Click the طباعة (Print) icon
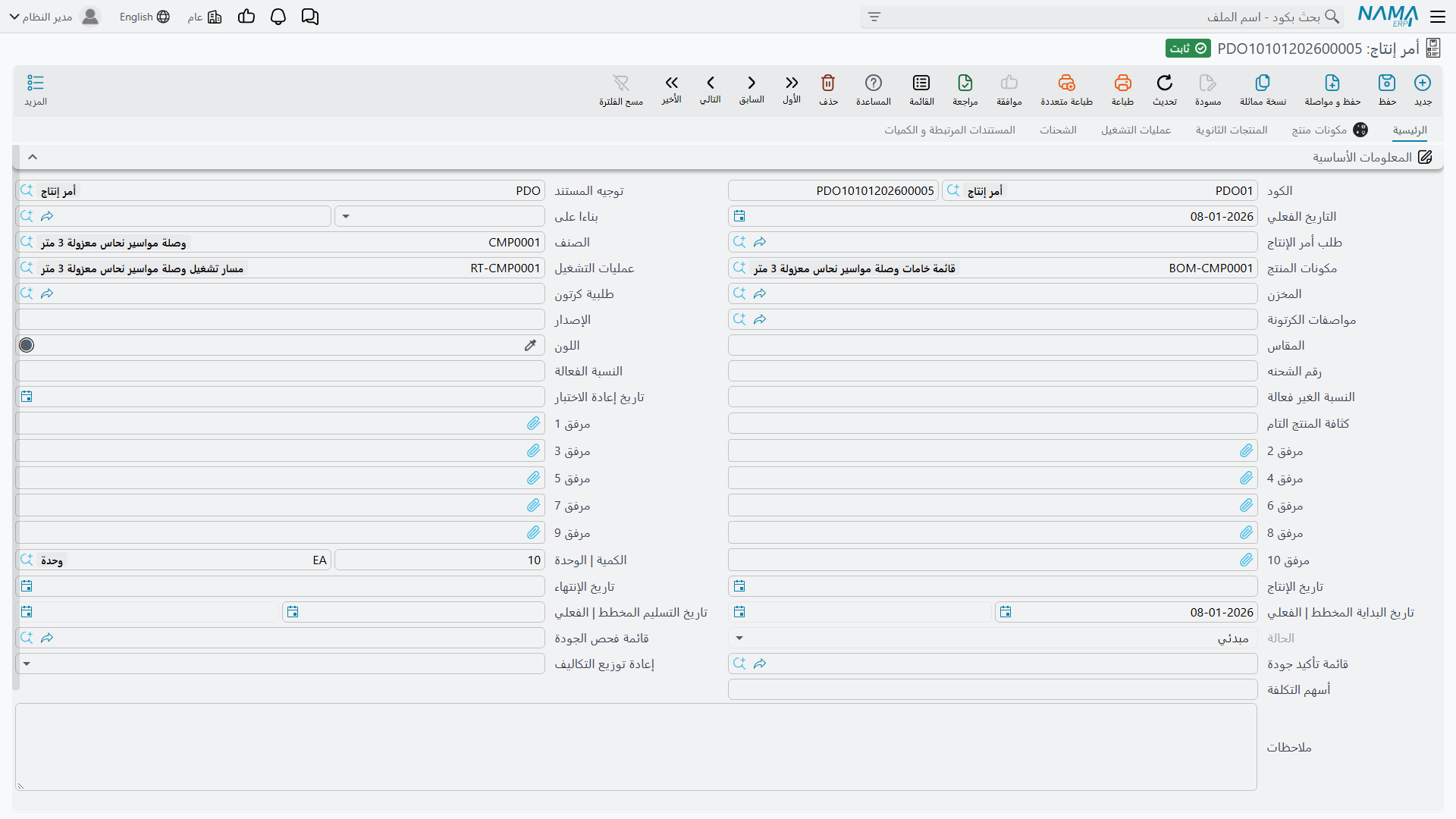Viewport: 1456px width, 819px height. [x=1123, y=83]
